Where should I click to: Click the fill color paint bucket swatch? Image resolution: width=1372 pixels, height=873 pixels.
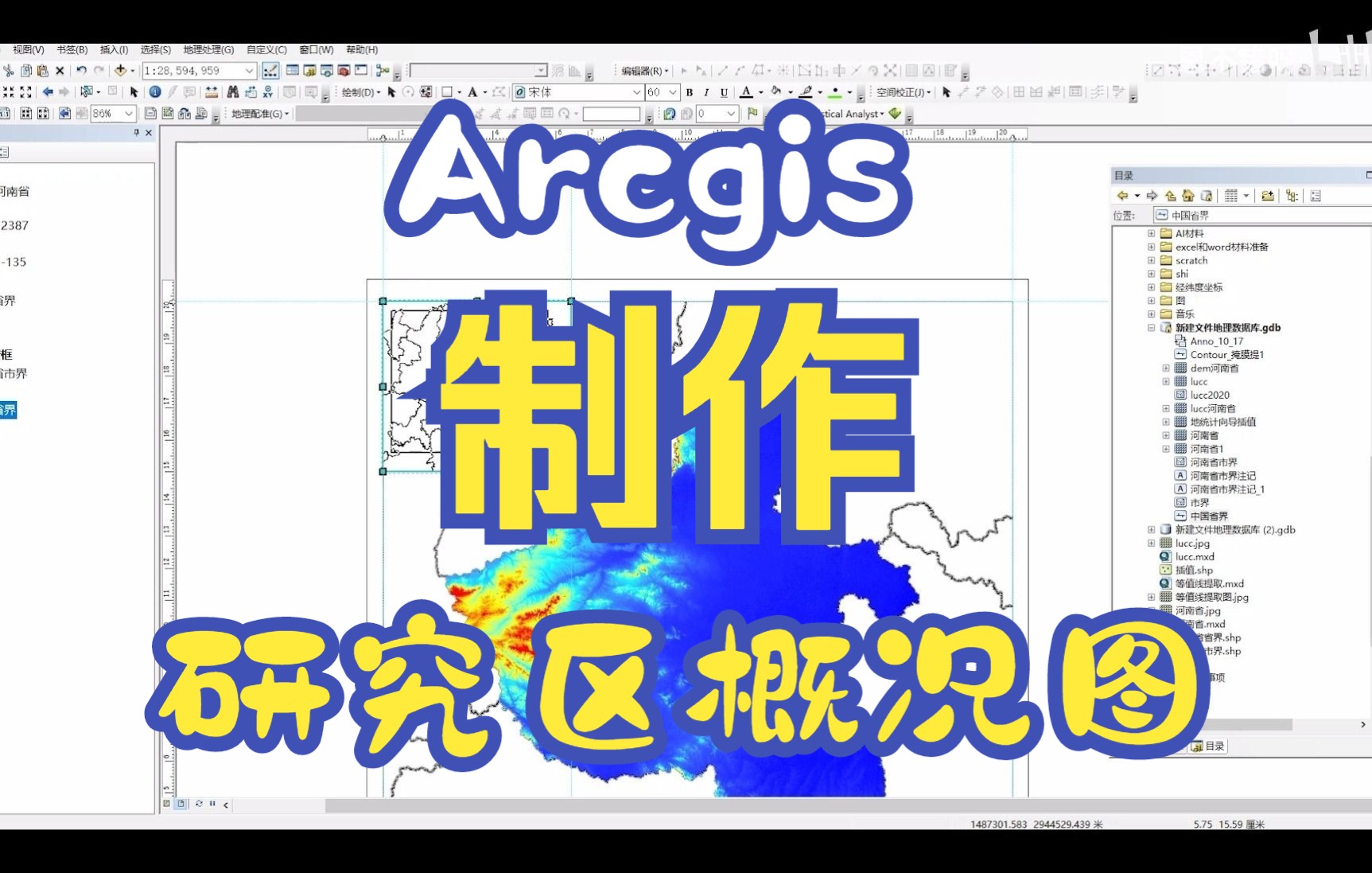point(776,92)
